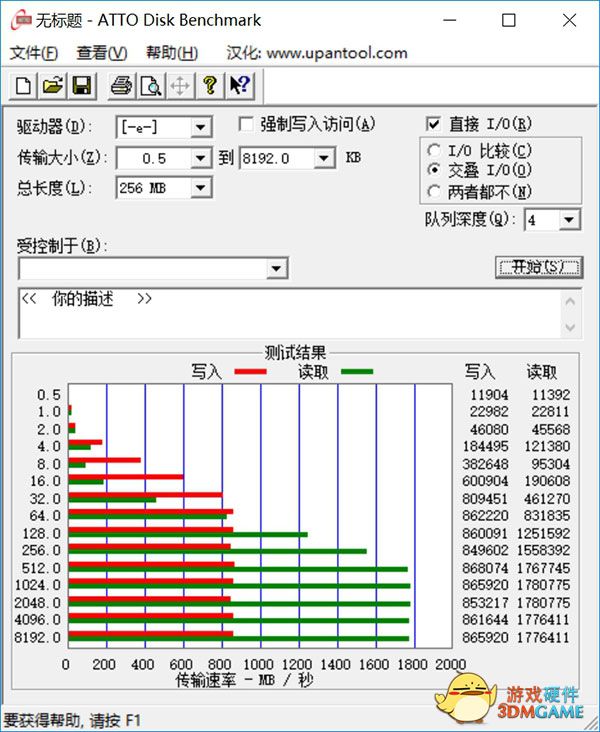Click inside the 你的描述 description text box
Viewport: 600px width, 732px height.
[x=289, y=313]
